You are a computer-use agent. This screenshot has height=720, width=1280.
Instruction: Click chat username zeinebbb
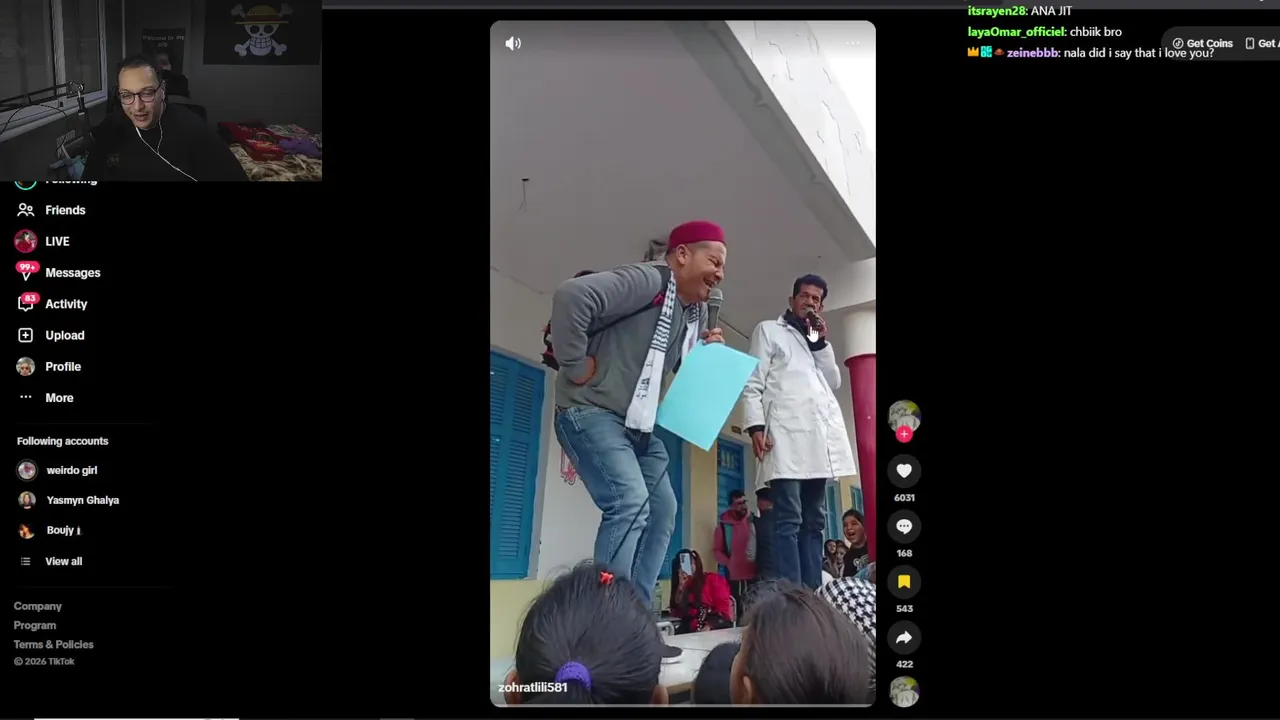[x=1033, y=53]
